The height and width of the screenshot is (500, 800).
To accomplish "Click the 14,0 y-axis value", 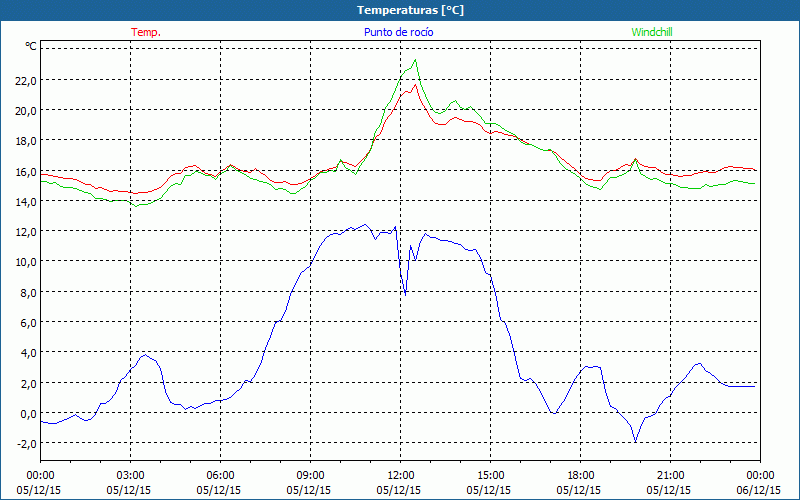I will (x=26, y=202).
